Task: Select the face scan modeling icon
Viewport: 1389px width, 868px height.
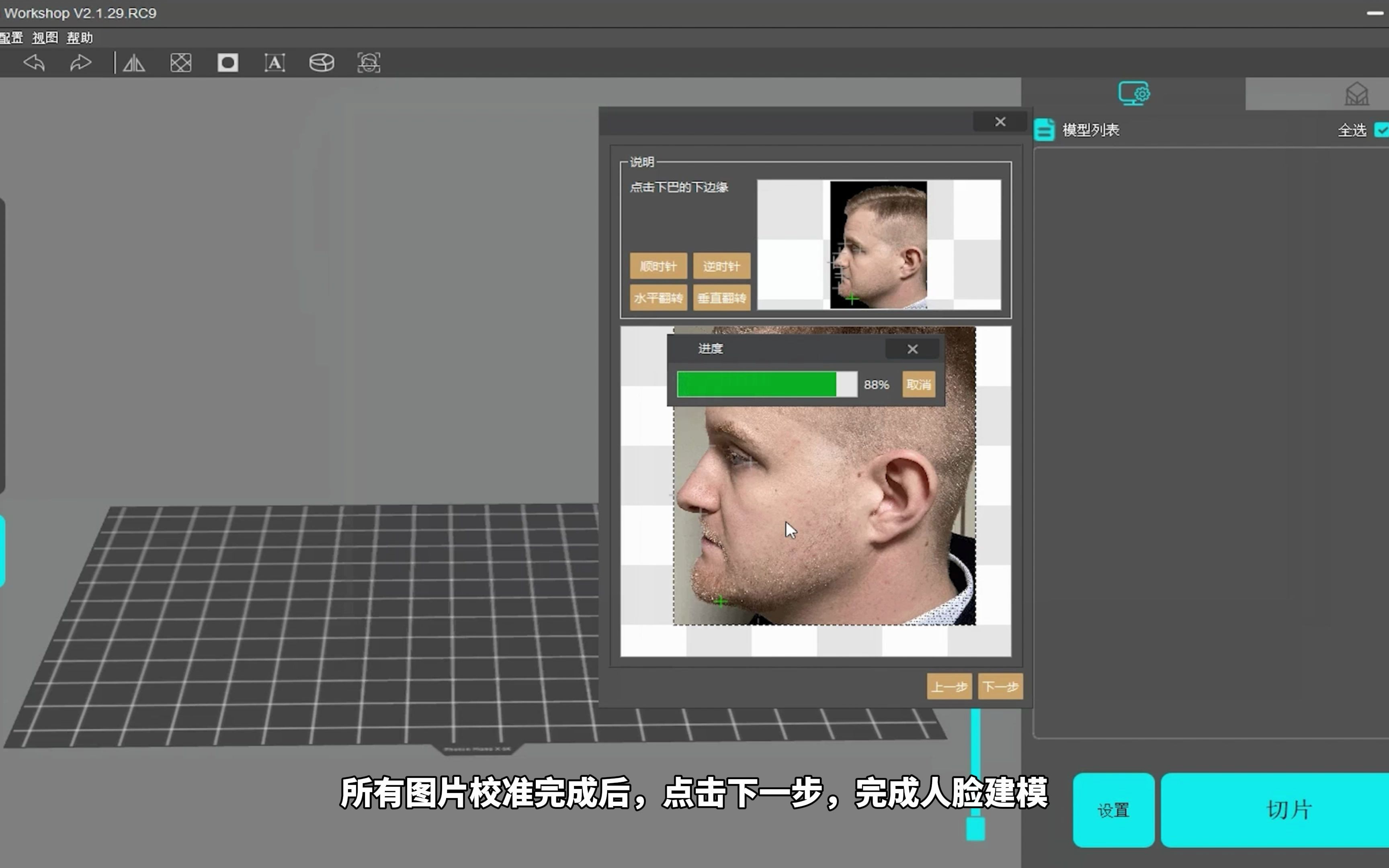Action: point(369,63)
